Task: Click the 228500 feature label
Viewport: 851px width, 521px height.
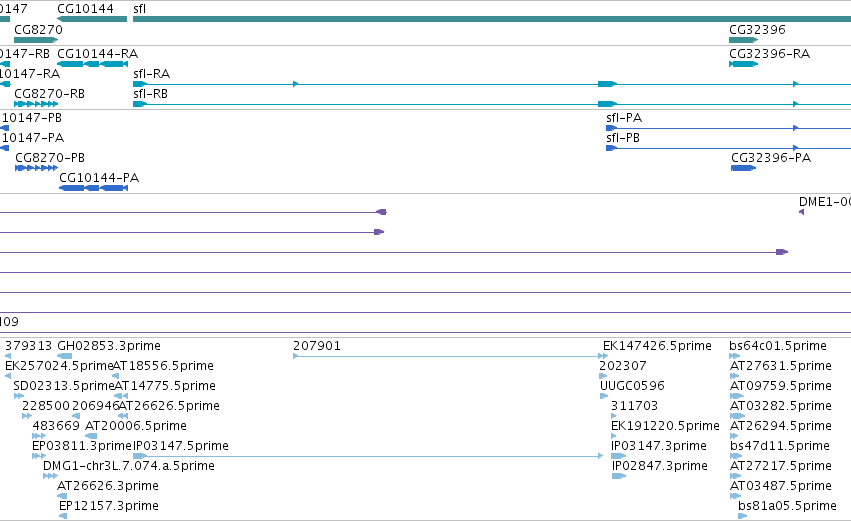Action: (x=46, y=406)
